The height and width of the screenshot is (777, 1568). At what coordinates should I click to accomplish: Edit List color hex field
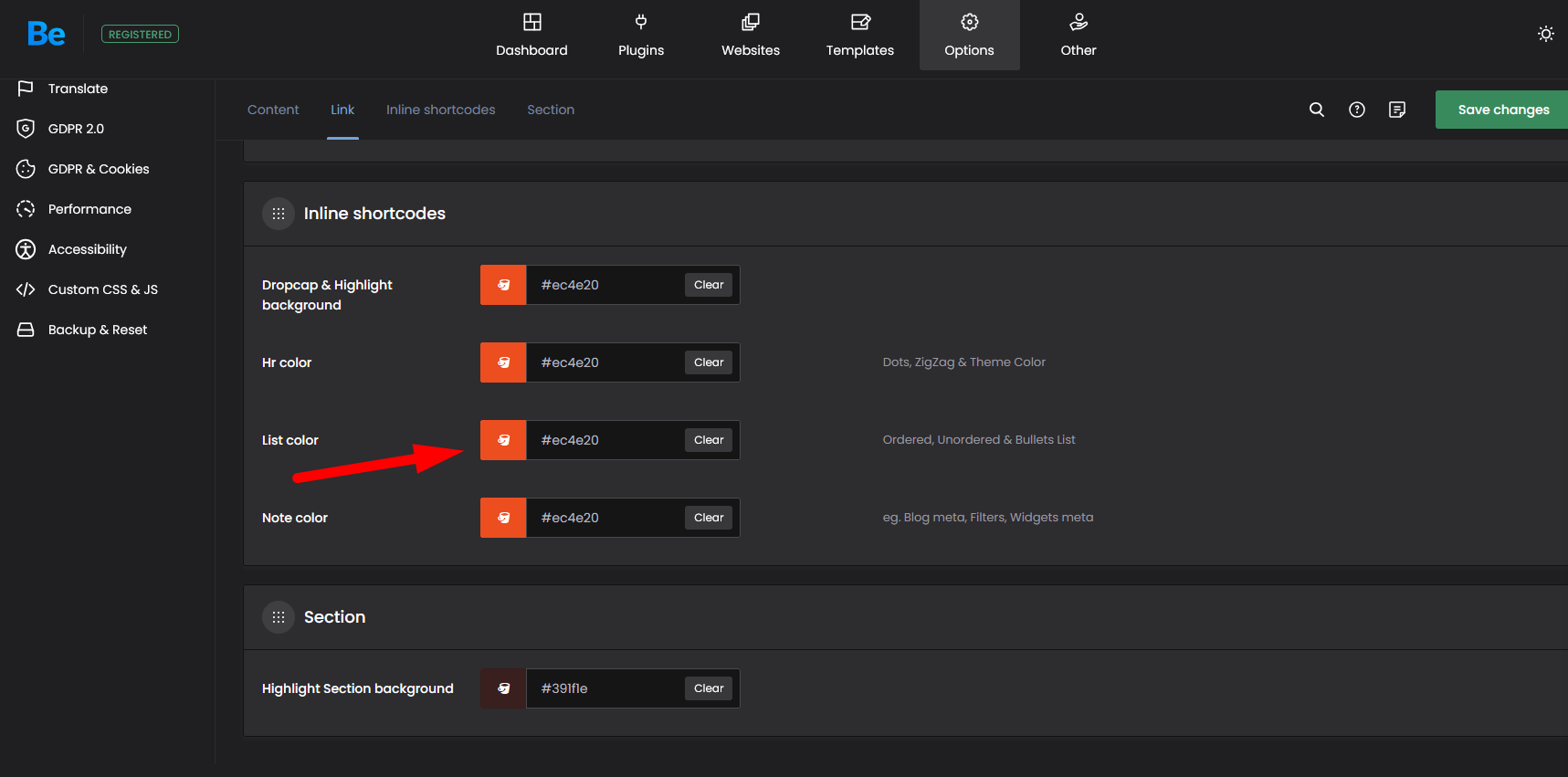point(605,440)
